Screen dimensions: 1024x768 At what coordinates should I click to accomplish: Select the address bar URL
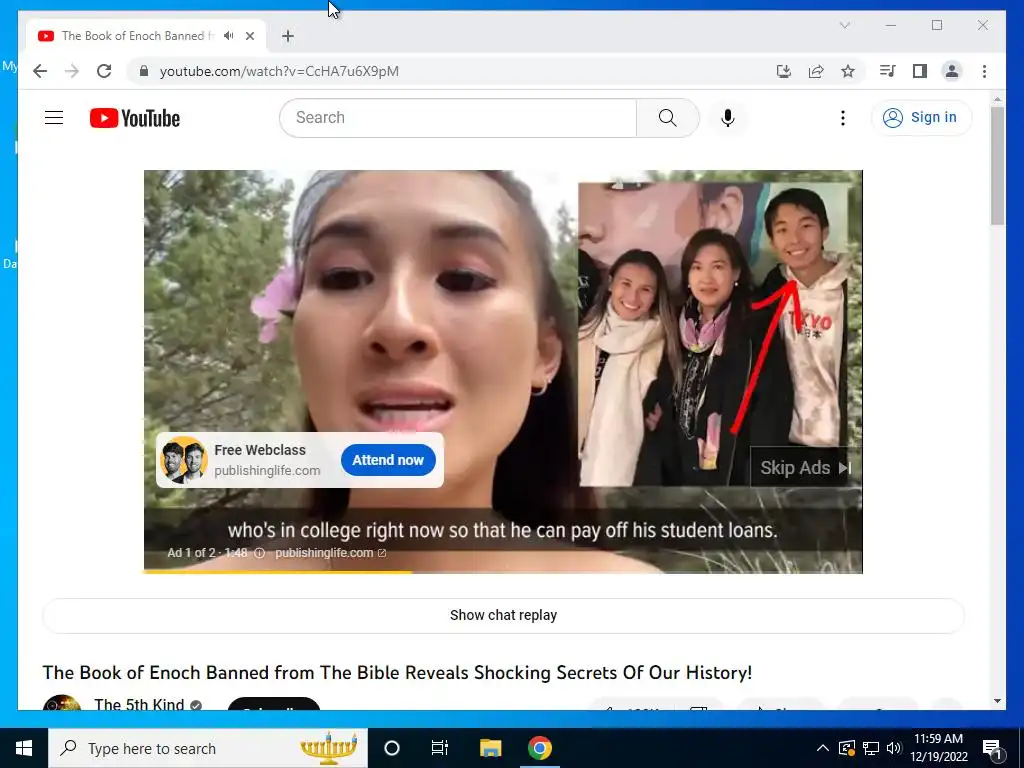280,71
